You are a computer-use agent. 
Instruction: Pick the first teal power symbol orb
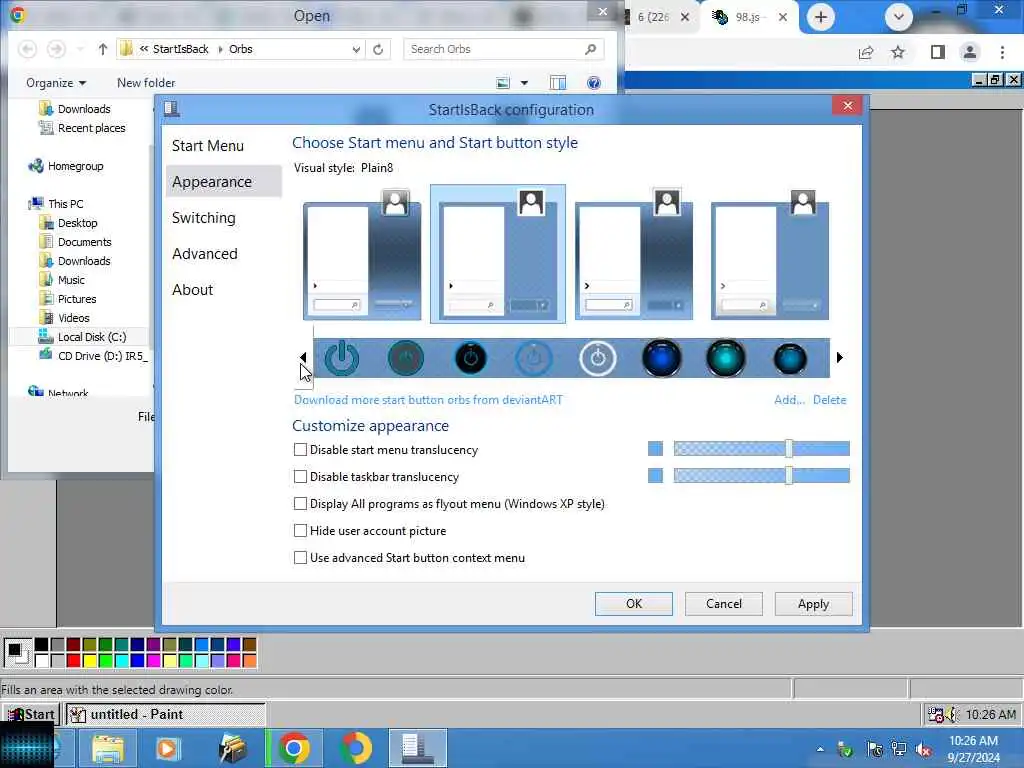coord(342,358)
